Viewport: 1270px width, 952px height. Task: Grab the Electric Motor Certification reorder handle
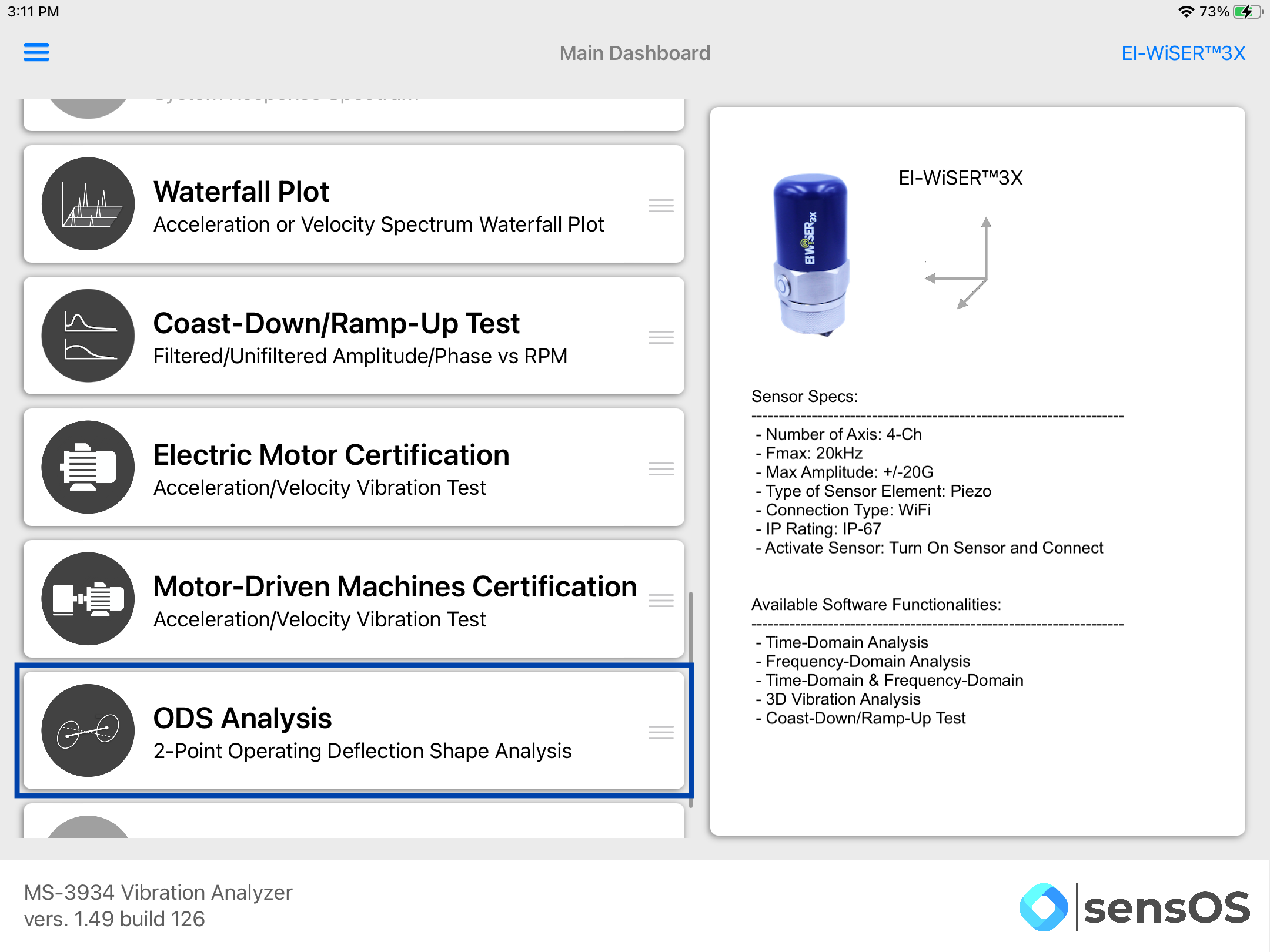pyautogui.click(x=661, y=469)
